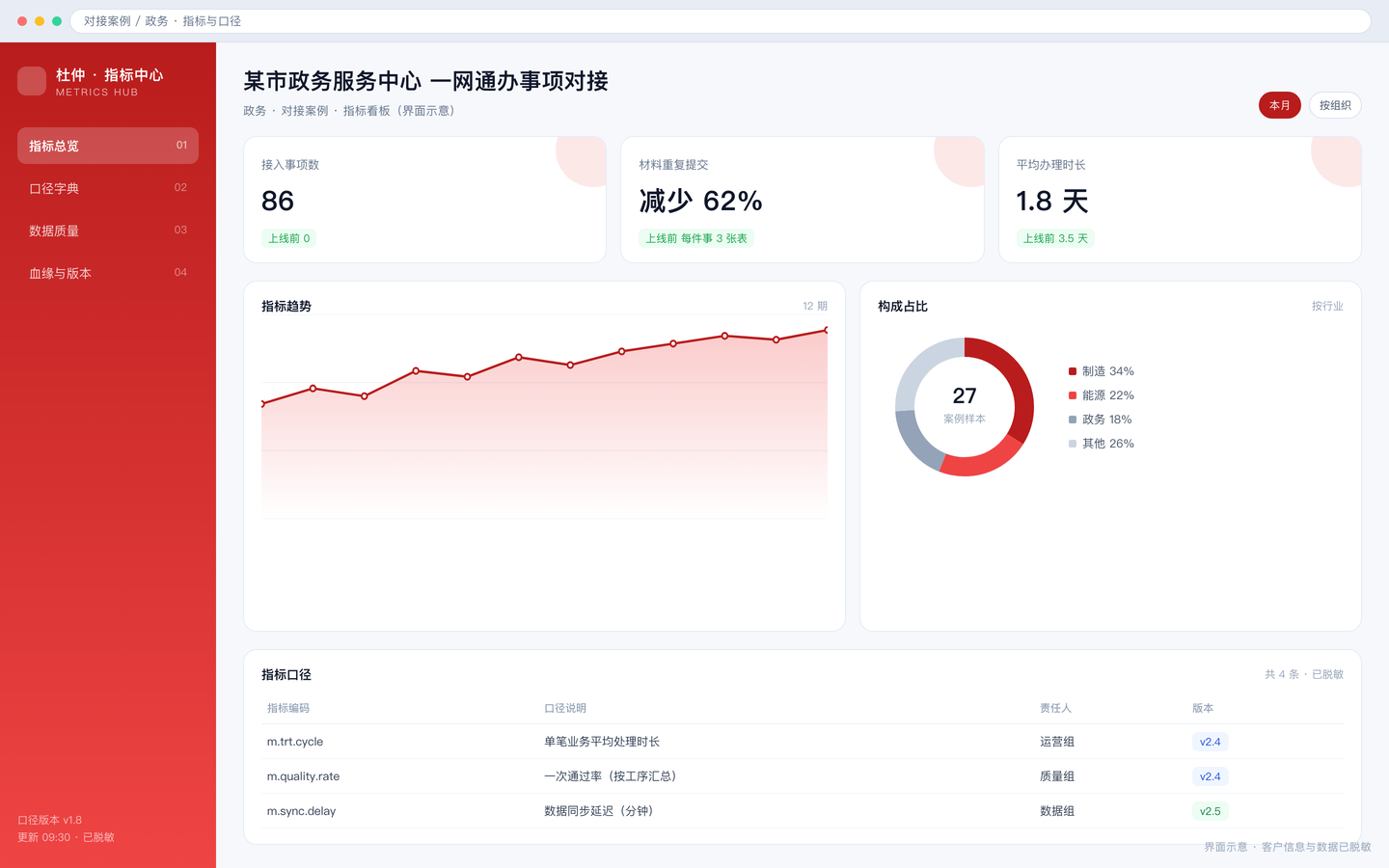Click the 接入事项数 value 86
Image resolution: width=1389 pixels, height=868 pixels.
[x=278, y=201]
